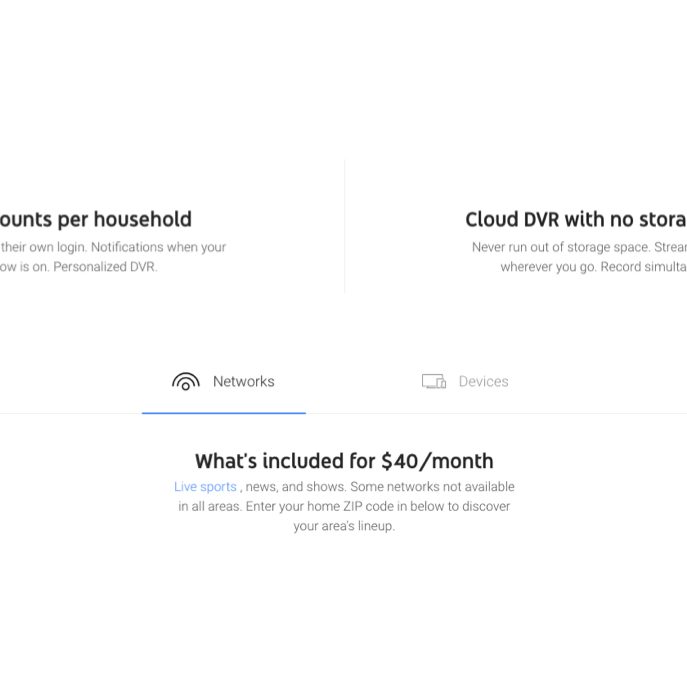Switch to the Devices tab label
The height and width of the screenshot is (673, 687).
point(483,381)
